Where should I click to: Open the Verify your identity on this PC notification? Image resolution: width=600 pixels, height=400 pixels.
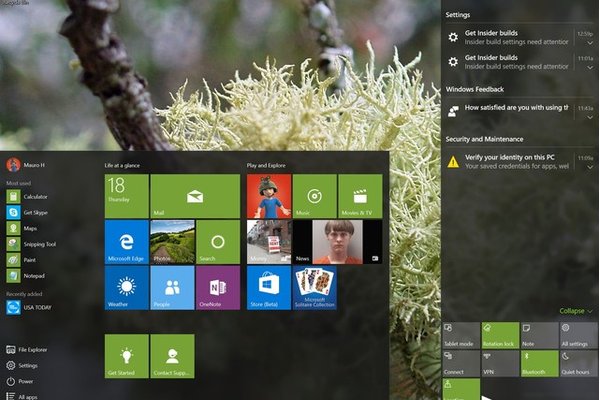click(517, 162)
